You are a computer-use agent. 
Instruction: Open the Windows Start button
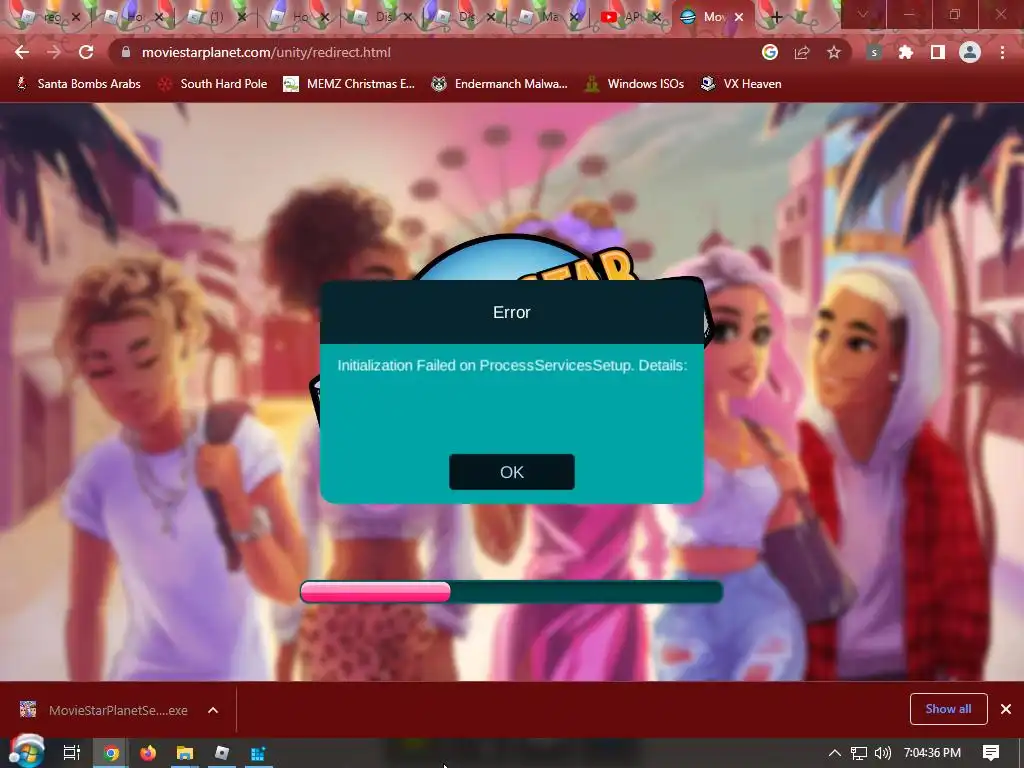(26, 752)
